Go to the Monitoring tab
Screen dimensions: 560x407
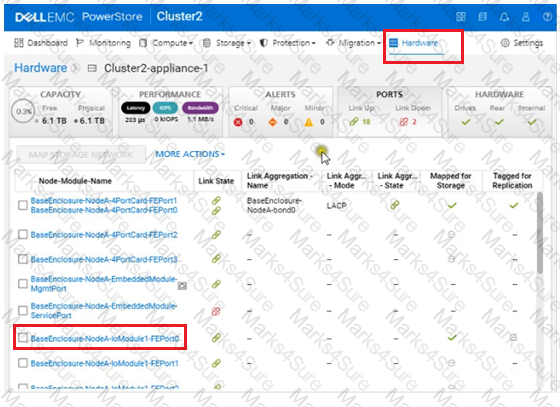(x=104, y=43)
